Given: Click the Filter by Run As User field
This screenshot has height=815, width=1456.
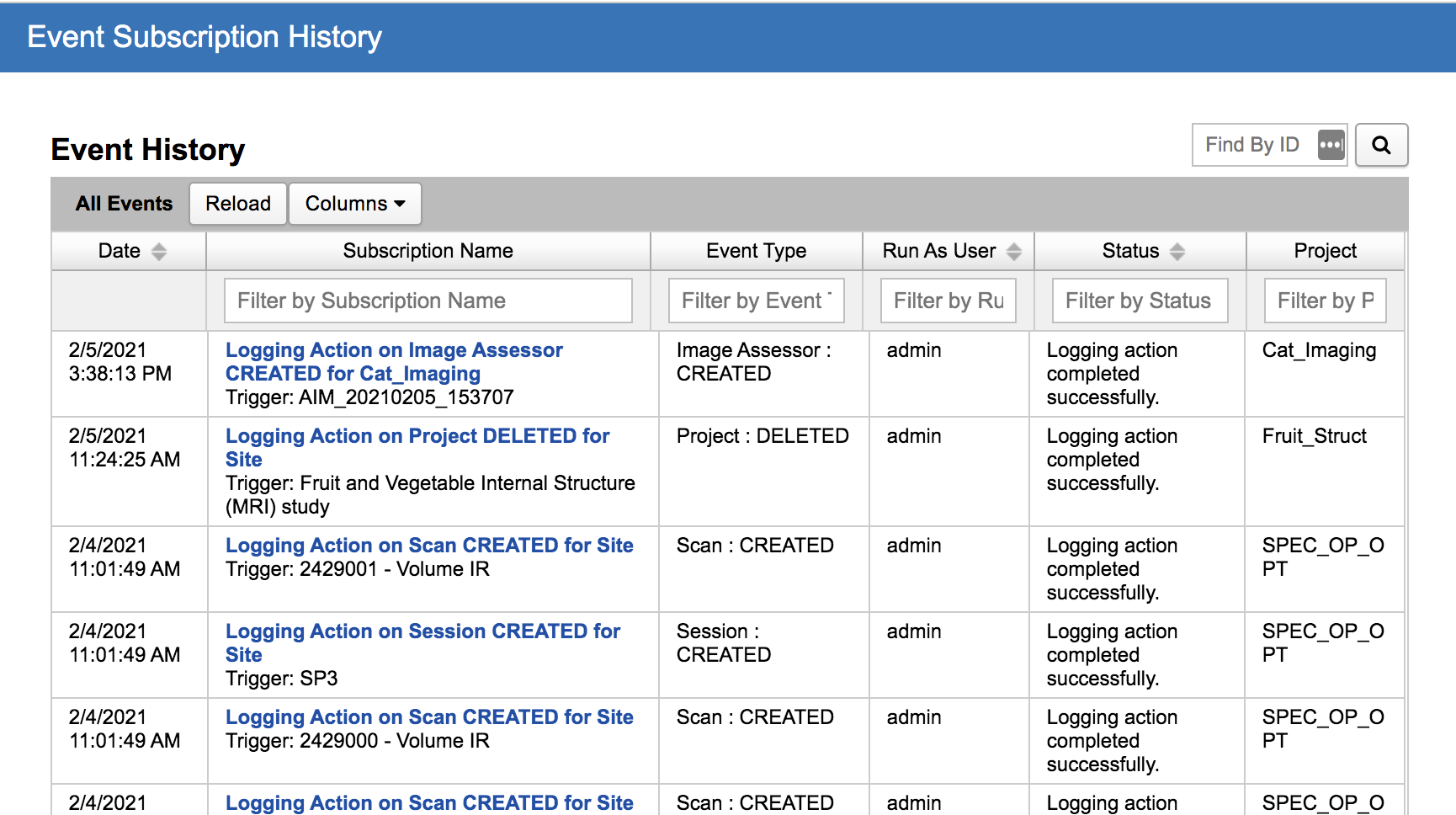Looking at the screenshot, I should pos(948,301).
